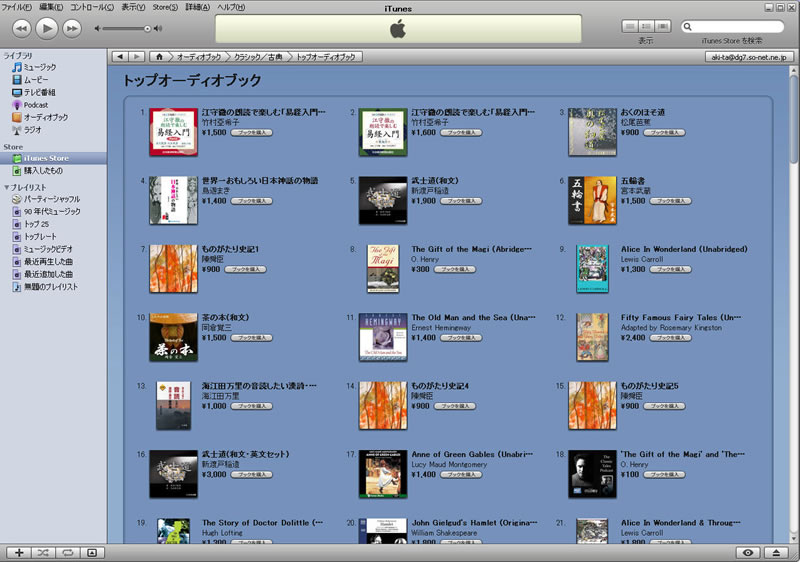The height and width of the screenshot is (562, 800).
Task: Click author Lewis Carroll under item 9
Action: (642, 259)
